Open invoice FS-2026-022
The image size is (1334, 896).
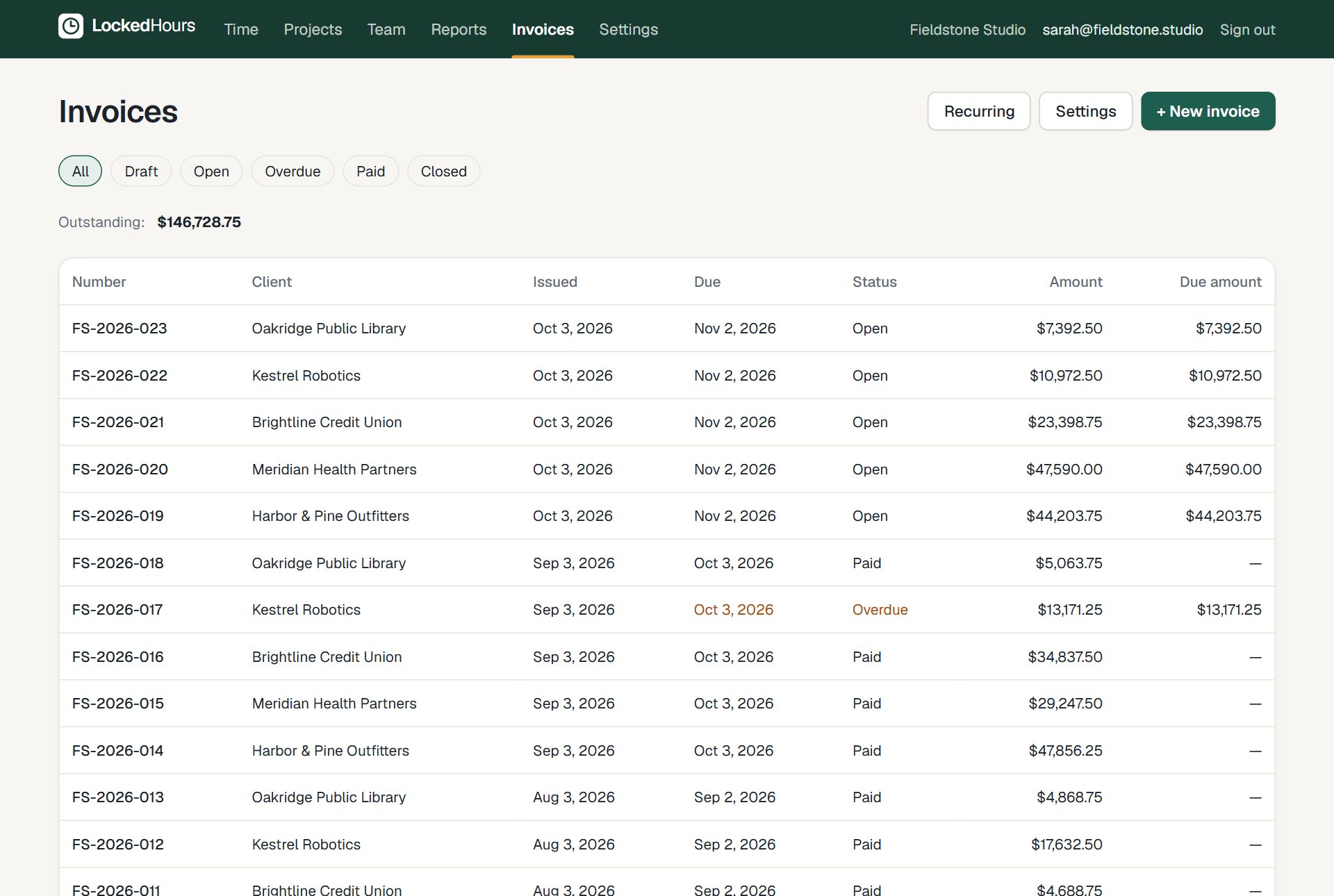[120, 376]
